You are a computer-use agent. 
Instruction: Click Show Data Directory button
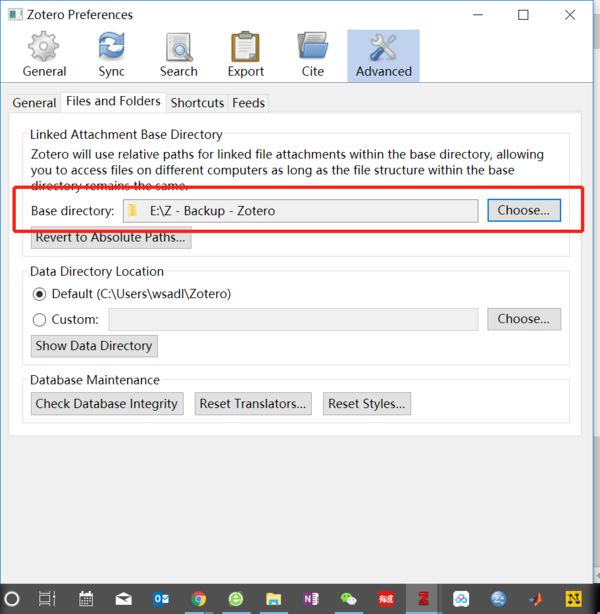94,346
